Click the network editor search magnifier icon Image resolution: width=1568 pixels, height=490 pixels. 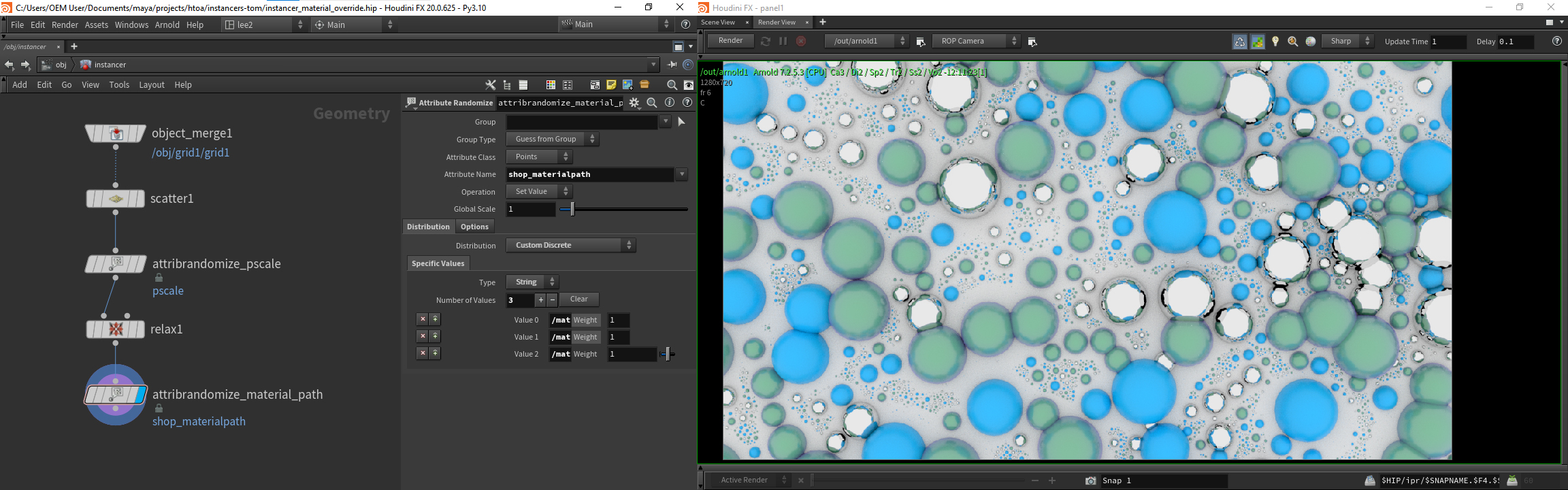coord(672,85)
